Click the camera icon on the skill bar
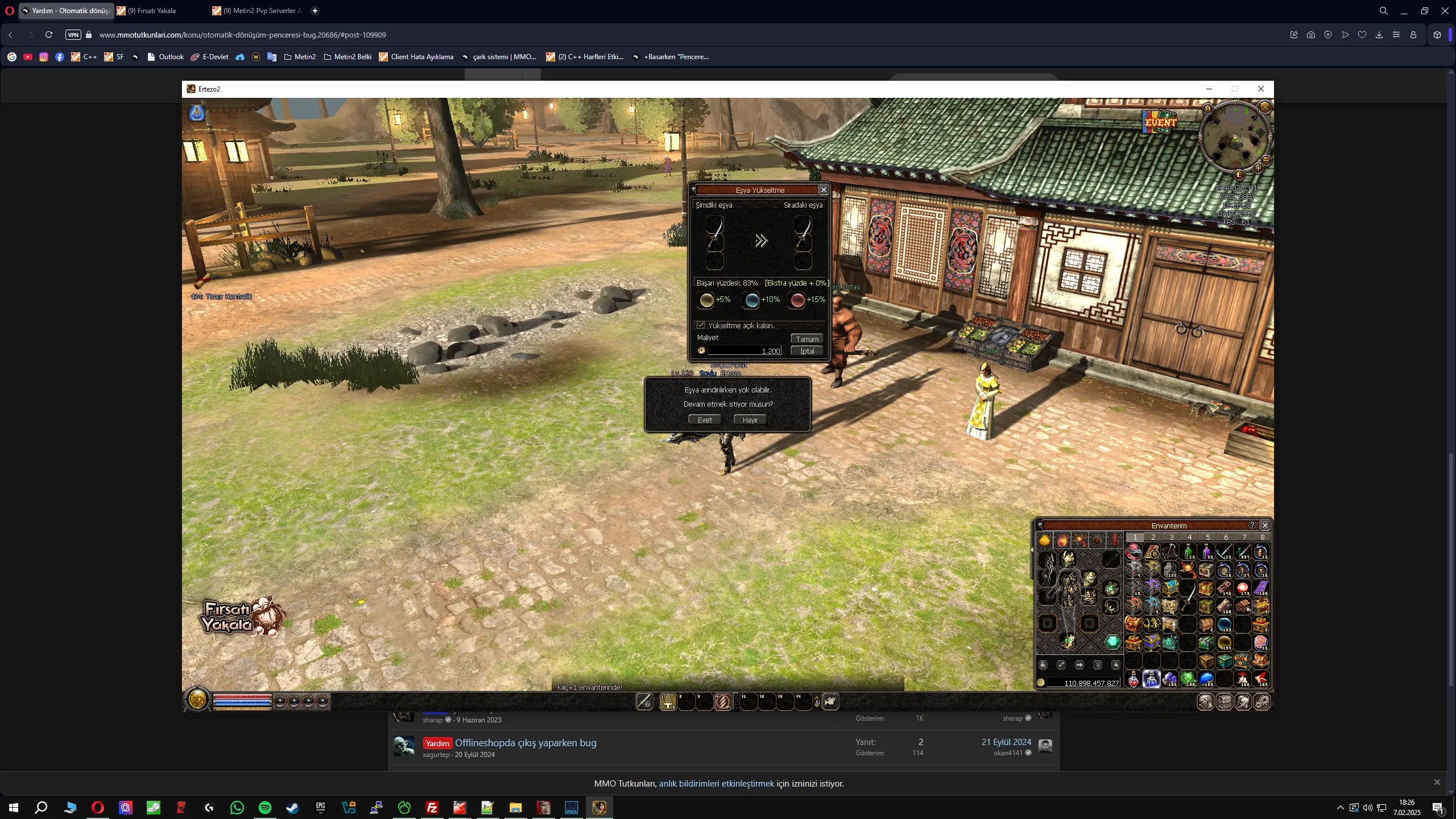The width and height of the screenshot is (1456, 819). (830, 701)
